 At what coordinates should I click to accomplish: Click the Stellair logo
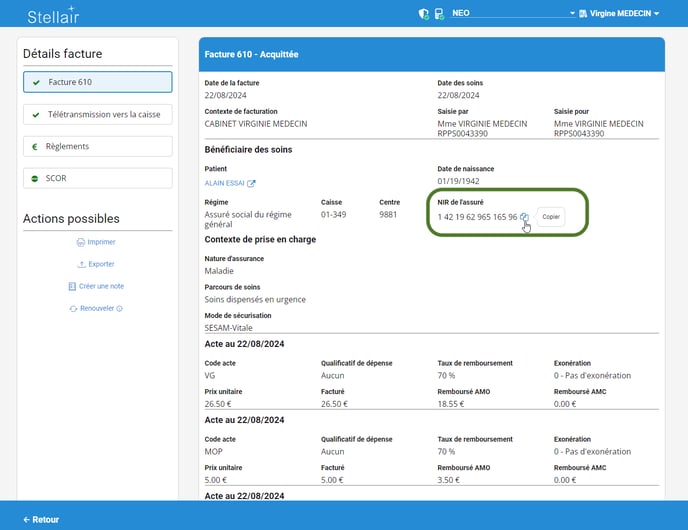[53, 15]
